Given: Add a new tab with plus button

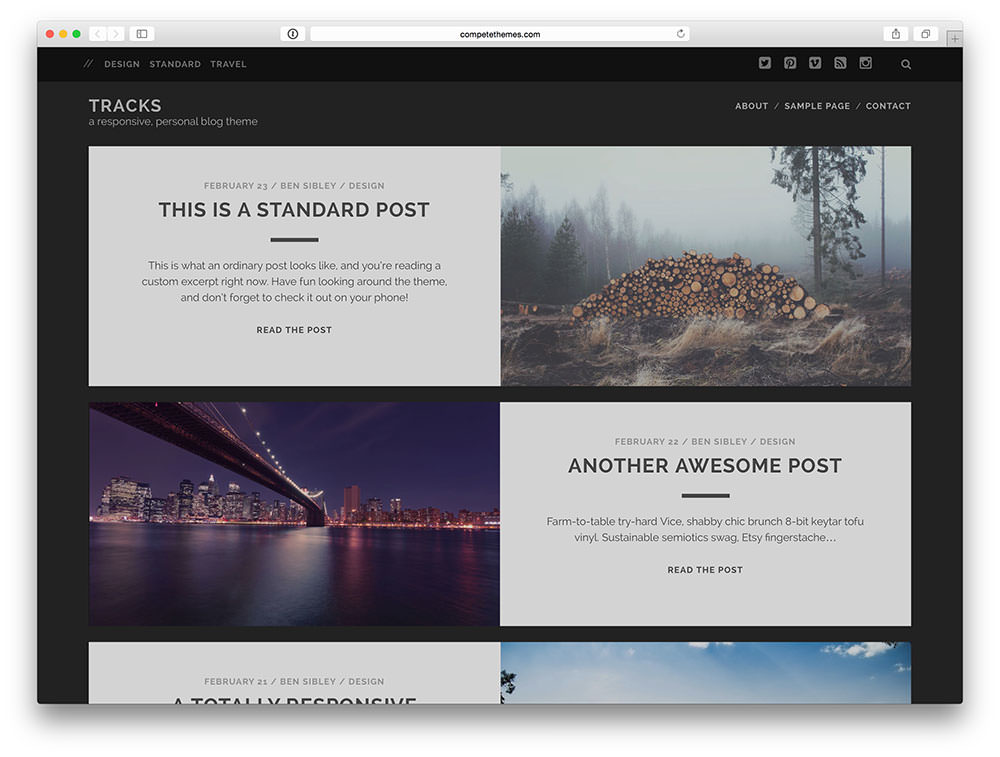Looking at the screenshot, I should click(955, 38).
